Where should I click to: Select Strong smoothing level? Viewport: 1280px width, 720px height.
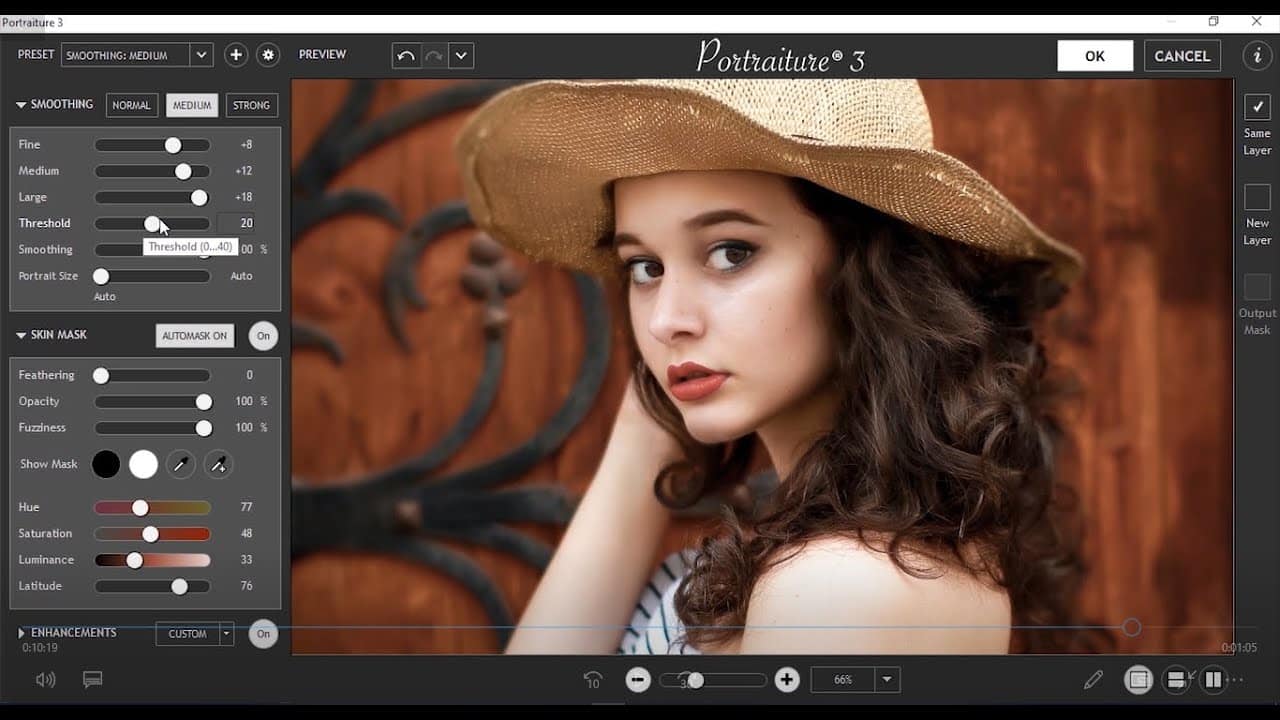click(251, 105)
